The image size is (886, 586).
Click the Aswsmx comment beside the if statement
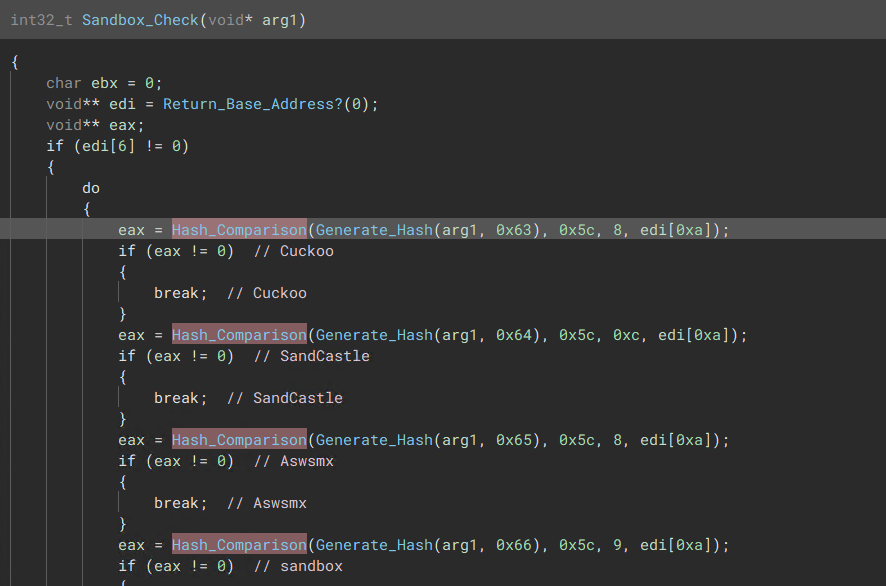pos(306,461)
